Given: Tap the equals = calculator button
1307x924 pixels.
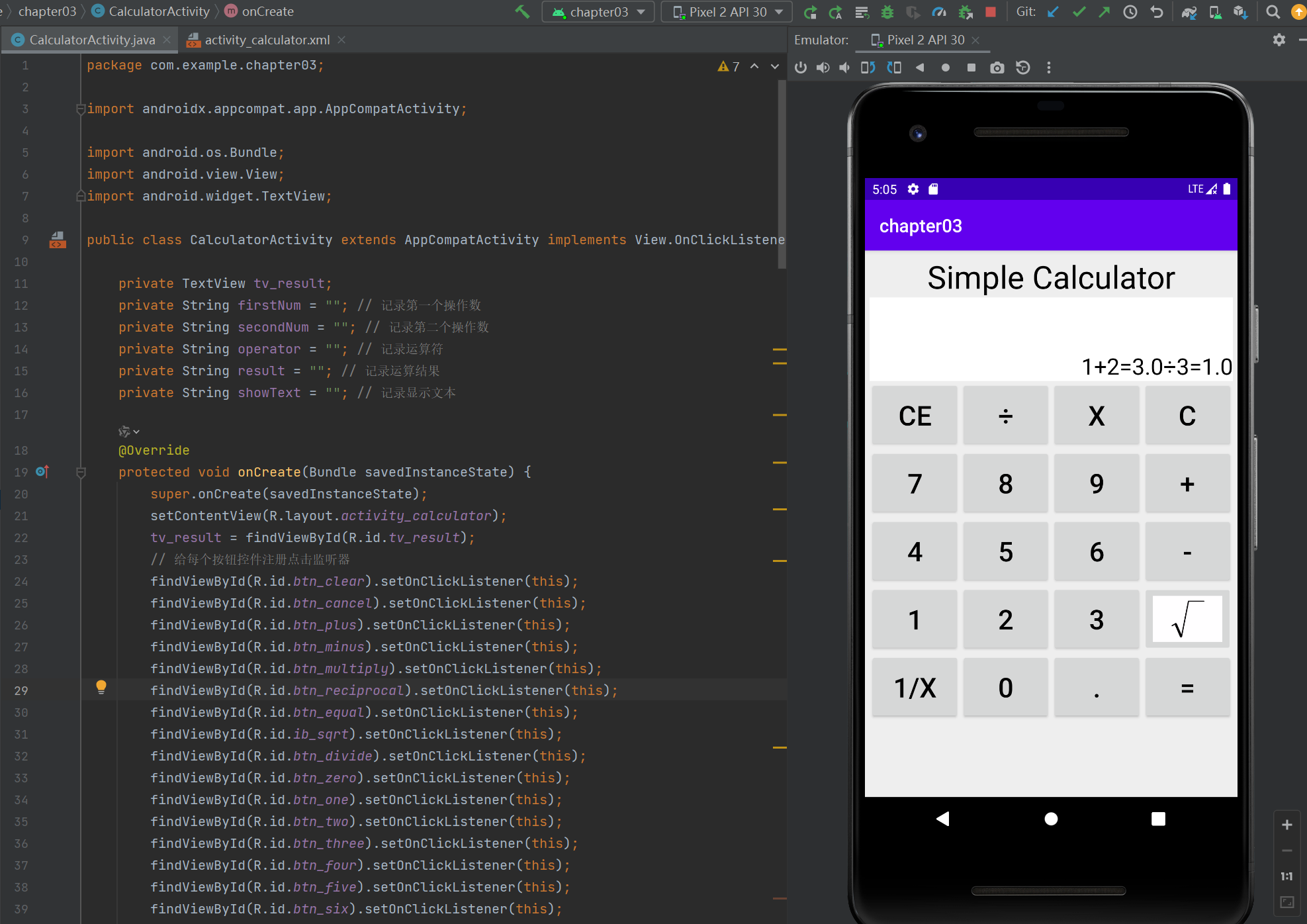Looking at the screenshot, I should tap(1187, 688).
